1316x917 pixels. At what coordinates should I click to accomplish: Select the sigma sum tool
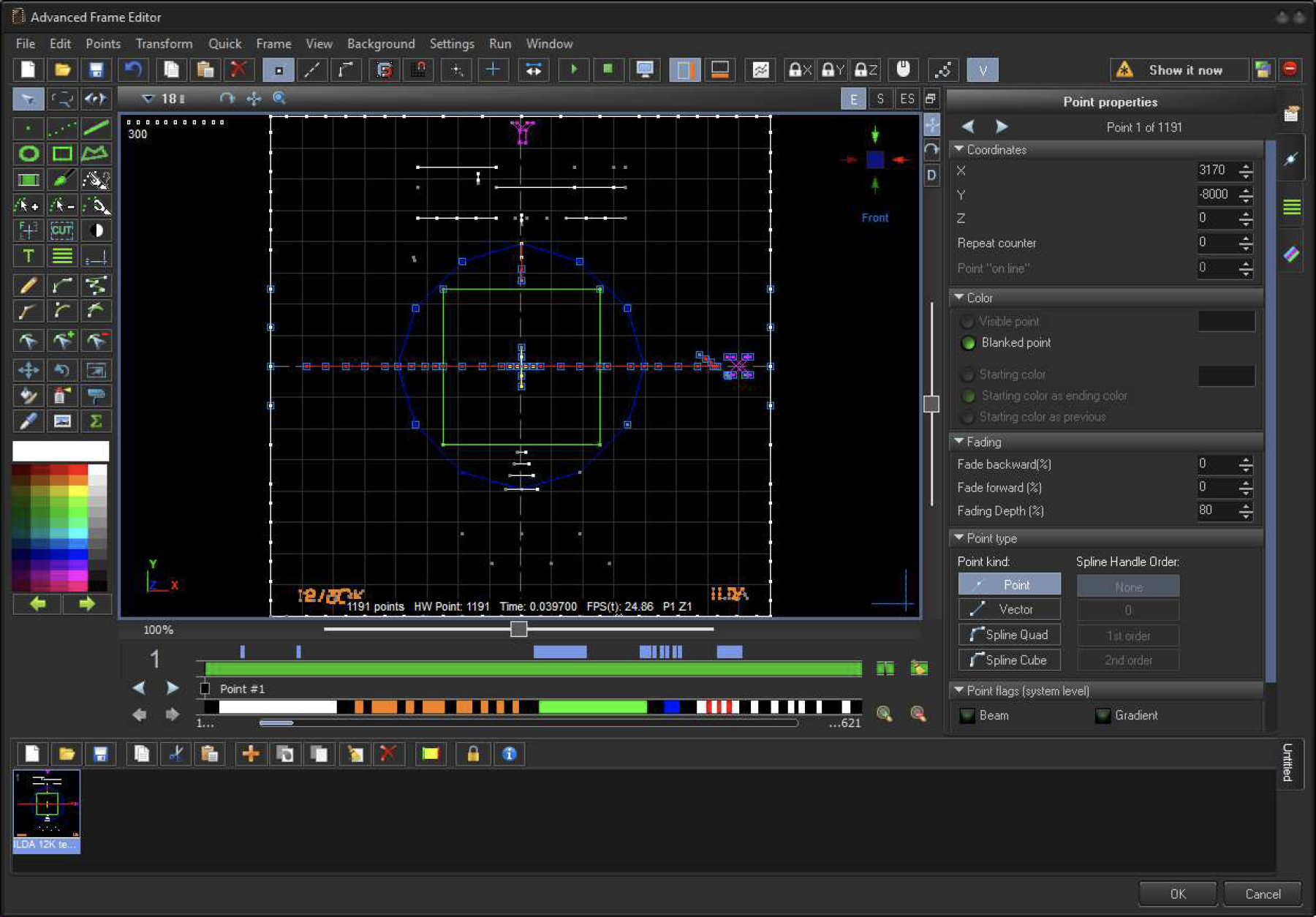click(96, 421)
